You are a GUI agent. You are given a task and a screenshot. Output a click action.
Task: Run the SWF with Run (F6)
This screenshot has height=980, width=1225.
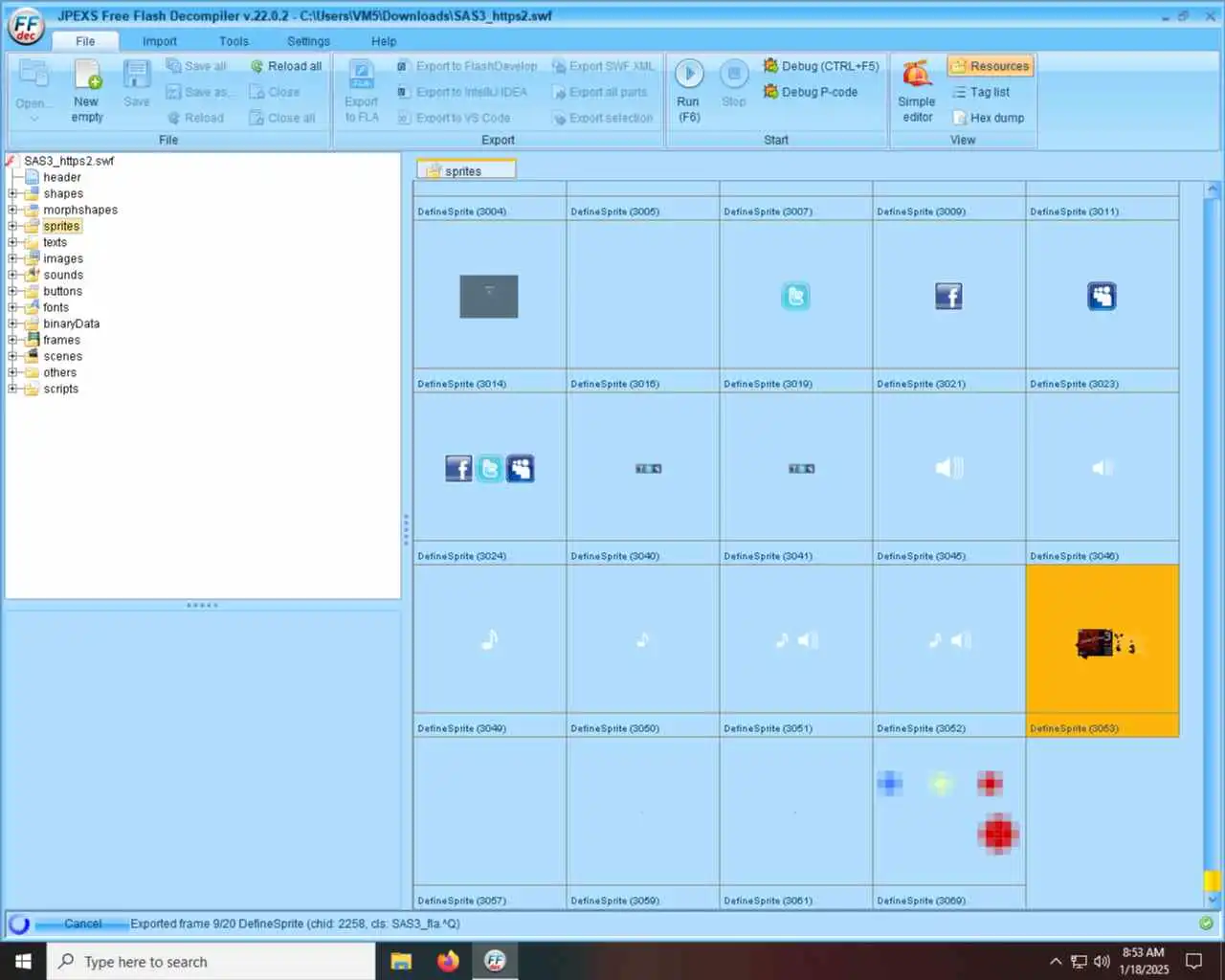689,90
